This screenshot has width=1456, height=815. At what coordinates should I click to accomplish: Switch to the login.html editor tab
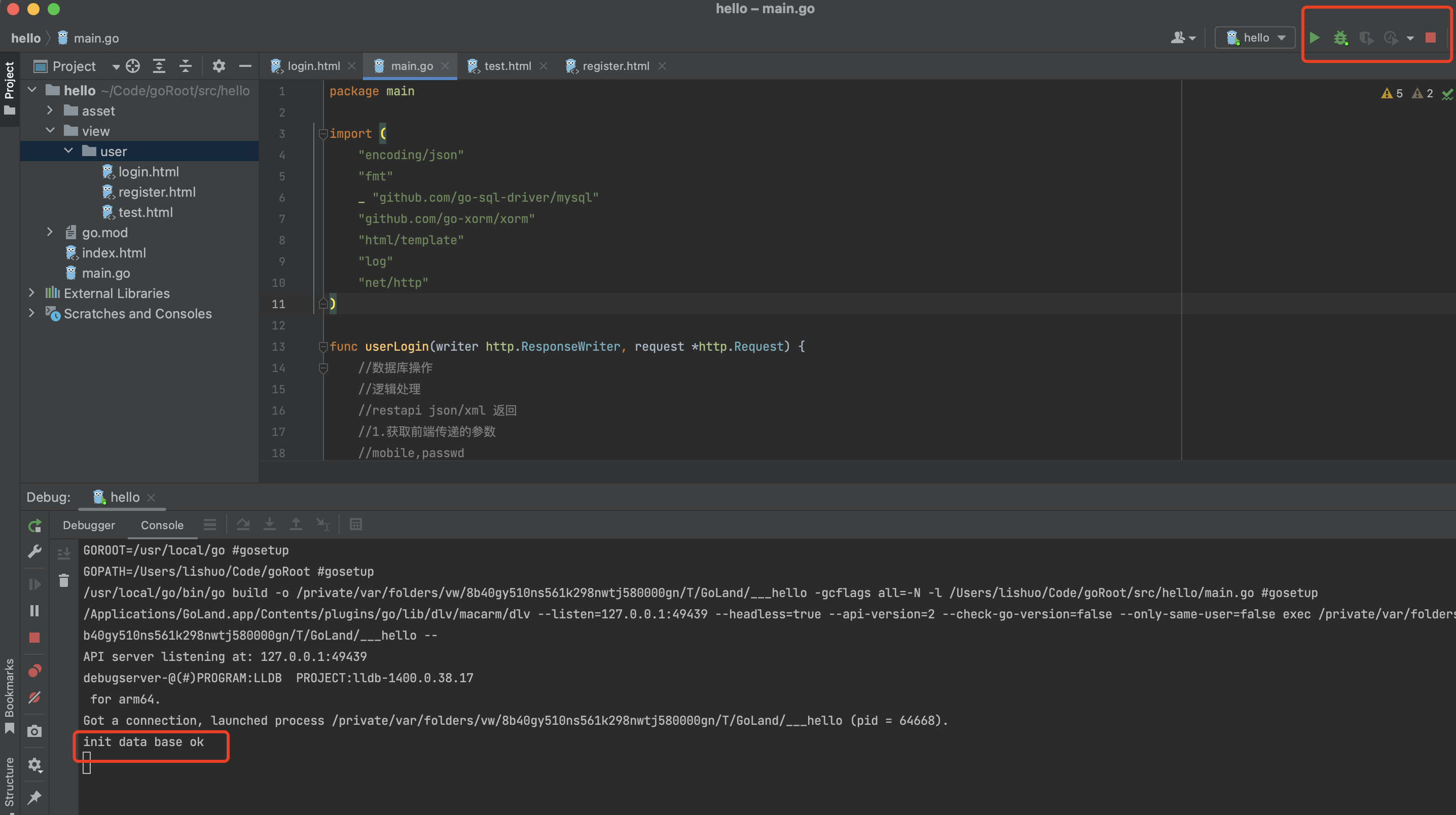313,66
